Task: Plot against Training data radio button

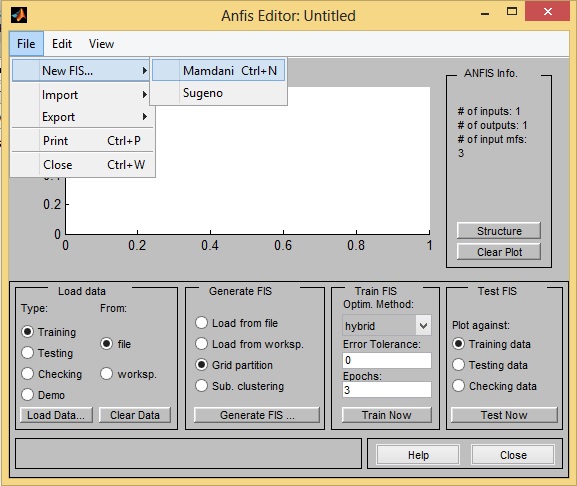Action: click(x=459, y=344)
